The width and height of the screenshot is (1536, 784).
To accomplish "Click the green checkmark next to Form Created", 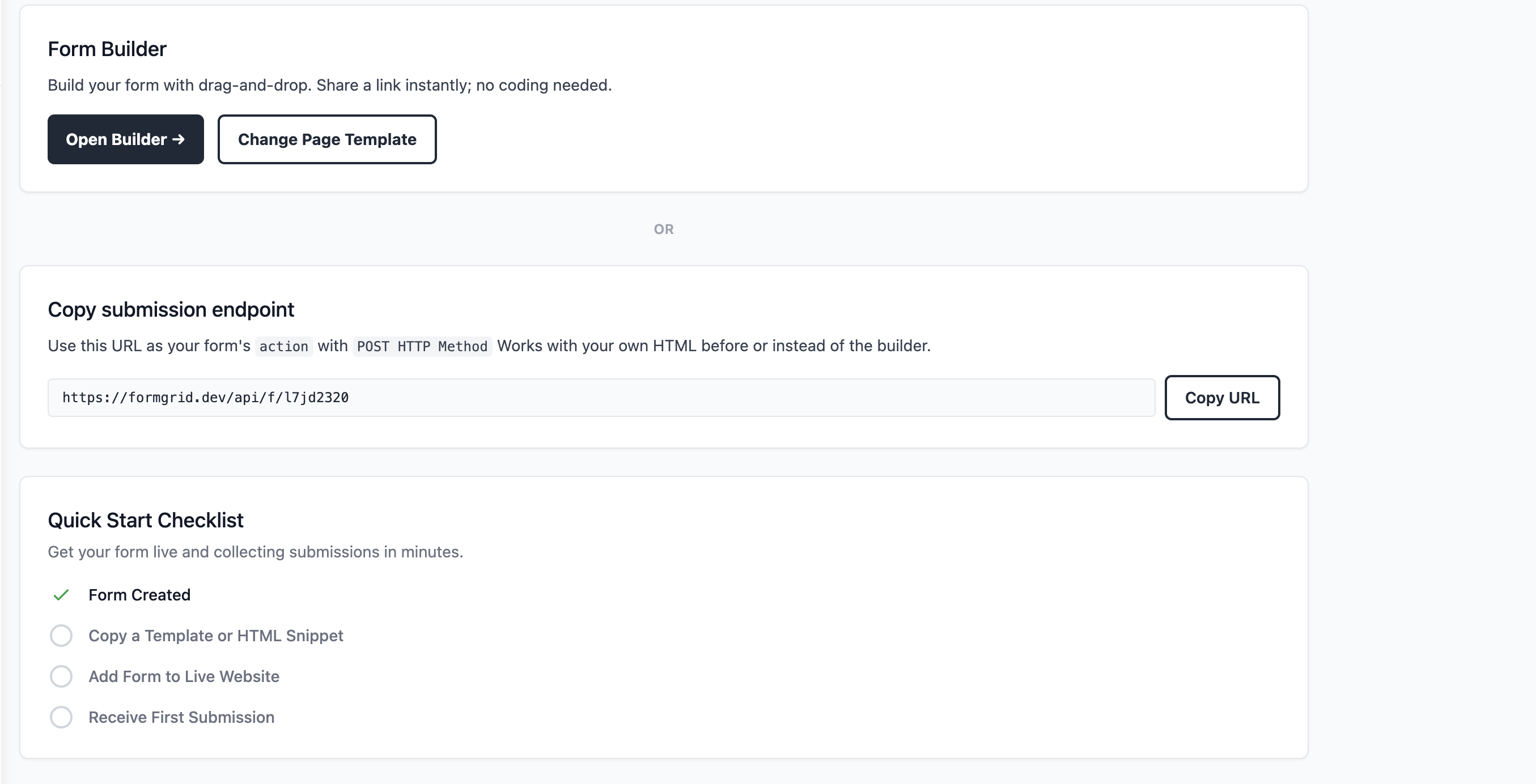I will pos(61,595).
